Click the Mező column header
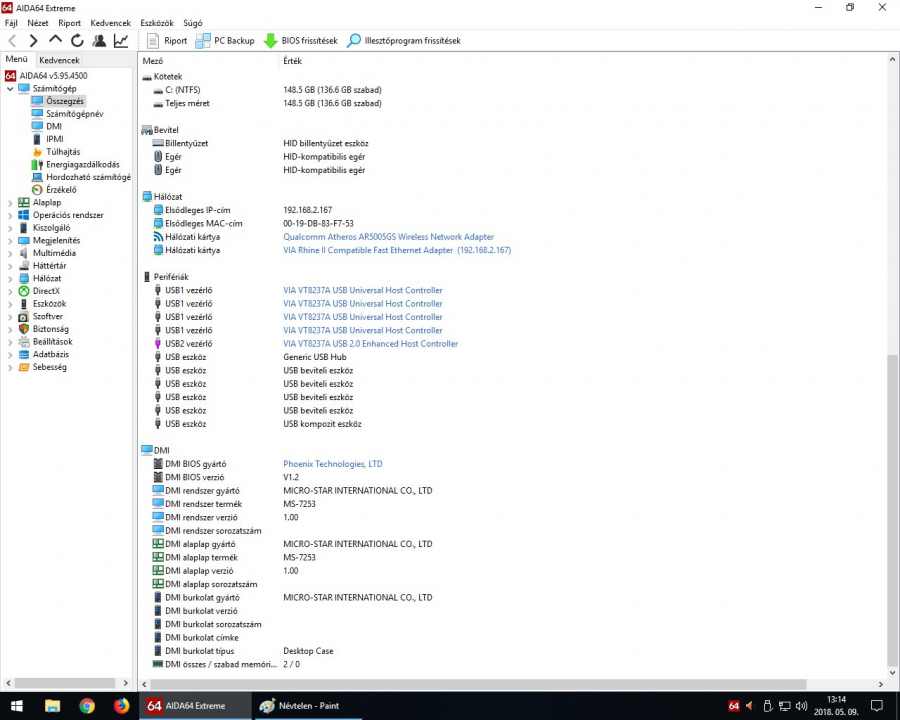The image size is (900, 720). [x=153, y=61]
